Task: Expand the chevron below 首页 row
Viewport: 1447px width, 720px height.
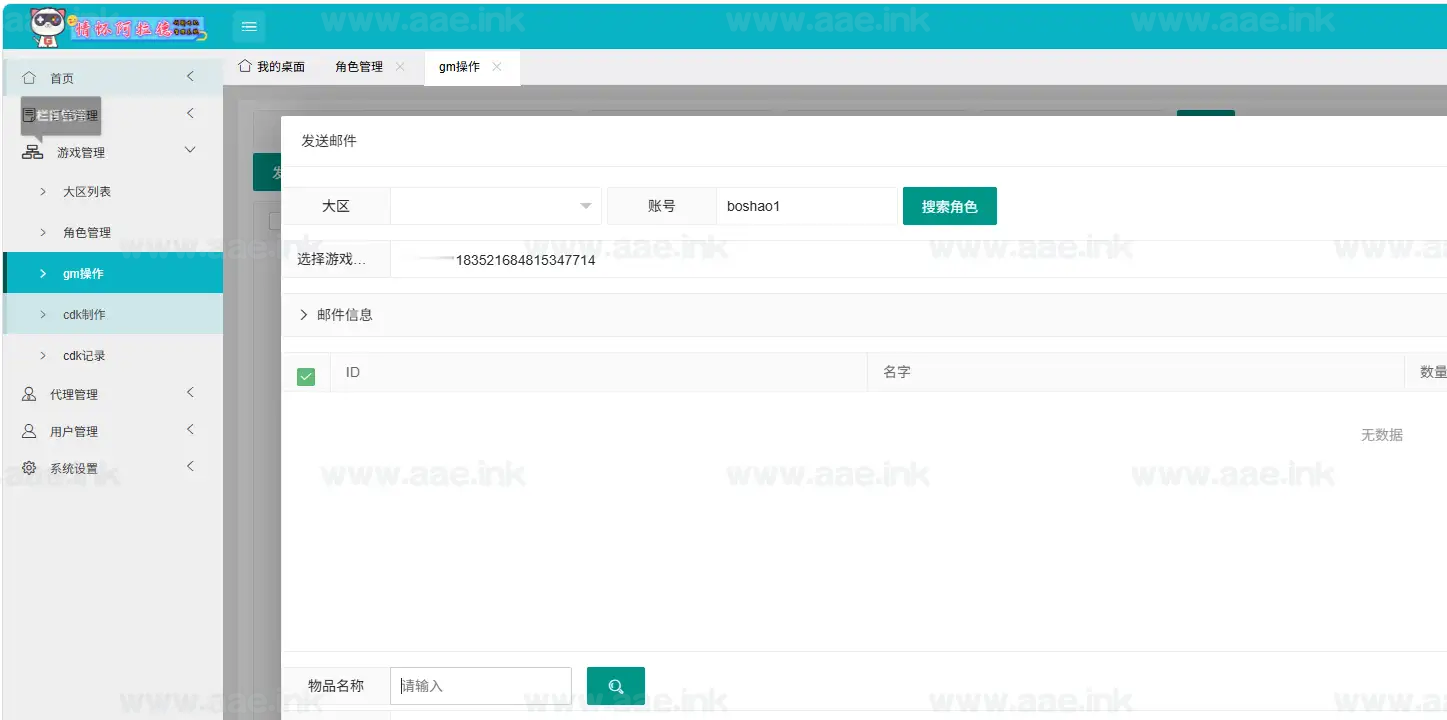Action: pyautogui.click(x=190, y=114)
